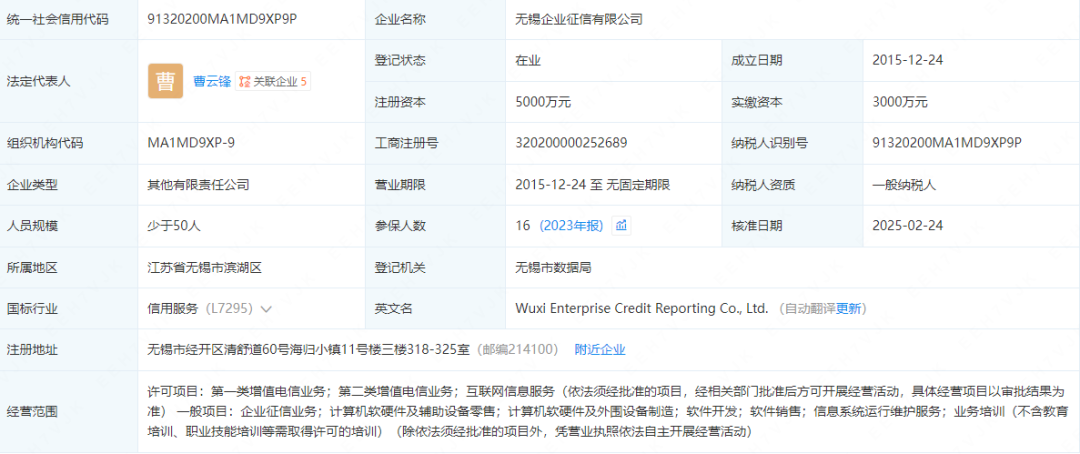The width and height of the screenshot is (1080, 454).
Task: Click company type 其他有限责任公司
Action: pos(198,185)
